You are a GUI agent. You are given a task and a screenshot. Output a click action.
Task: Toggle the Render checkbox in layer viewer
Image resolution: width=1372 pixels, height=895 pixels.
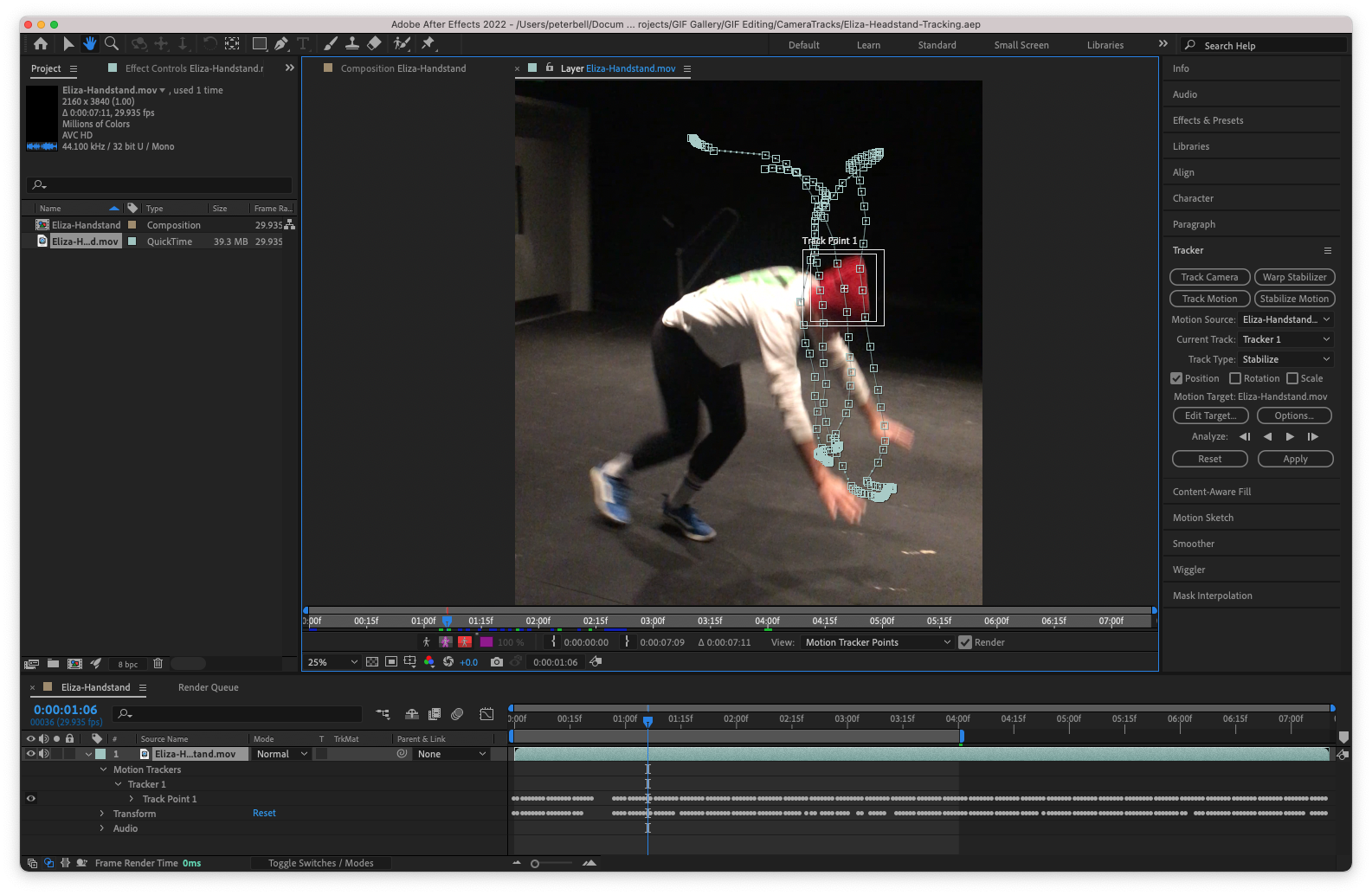[x=965, y=642]
